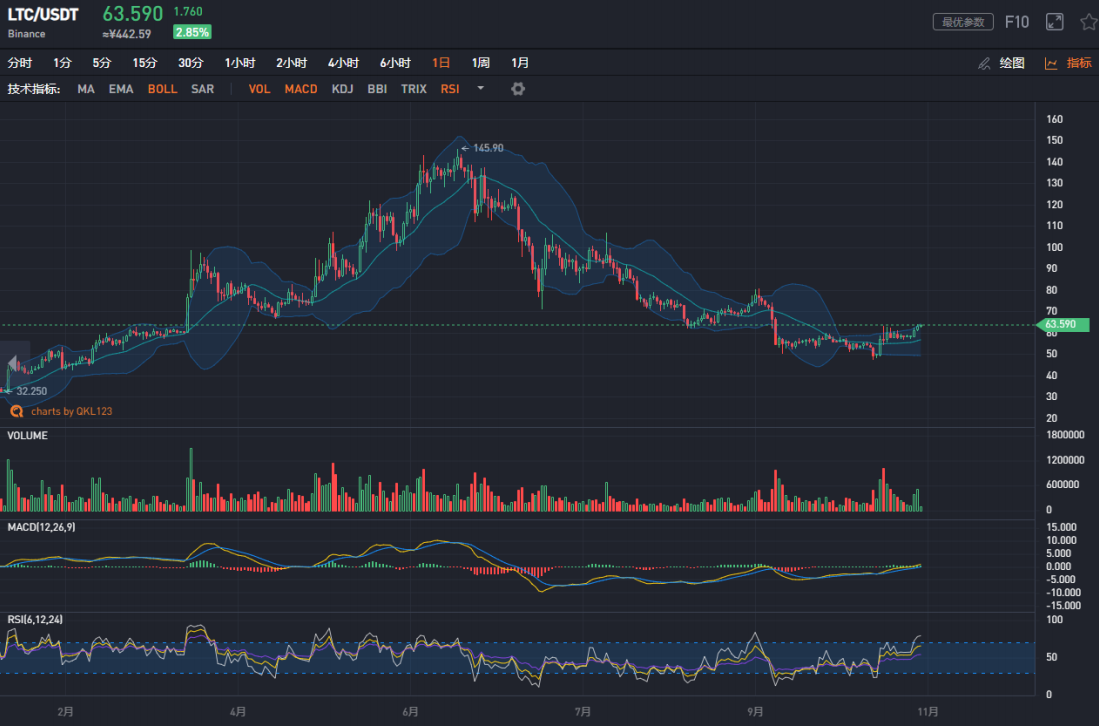This screenshot has height=726, width=1099.
Task: Click the 15.000 MACD axis value
Action: 1061,527
